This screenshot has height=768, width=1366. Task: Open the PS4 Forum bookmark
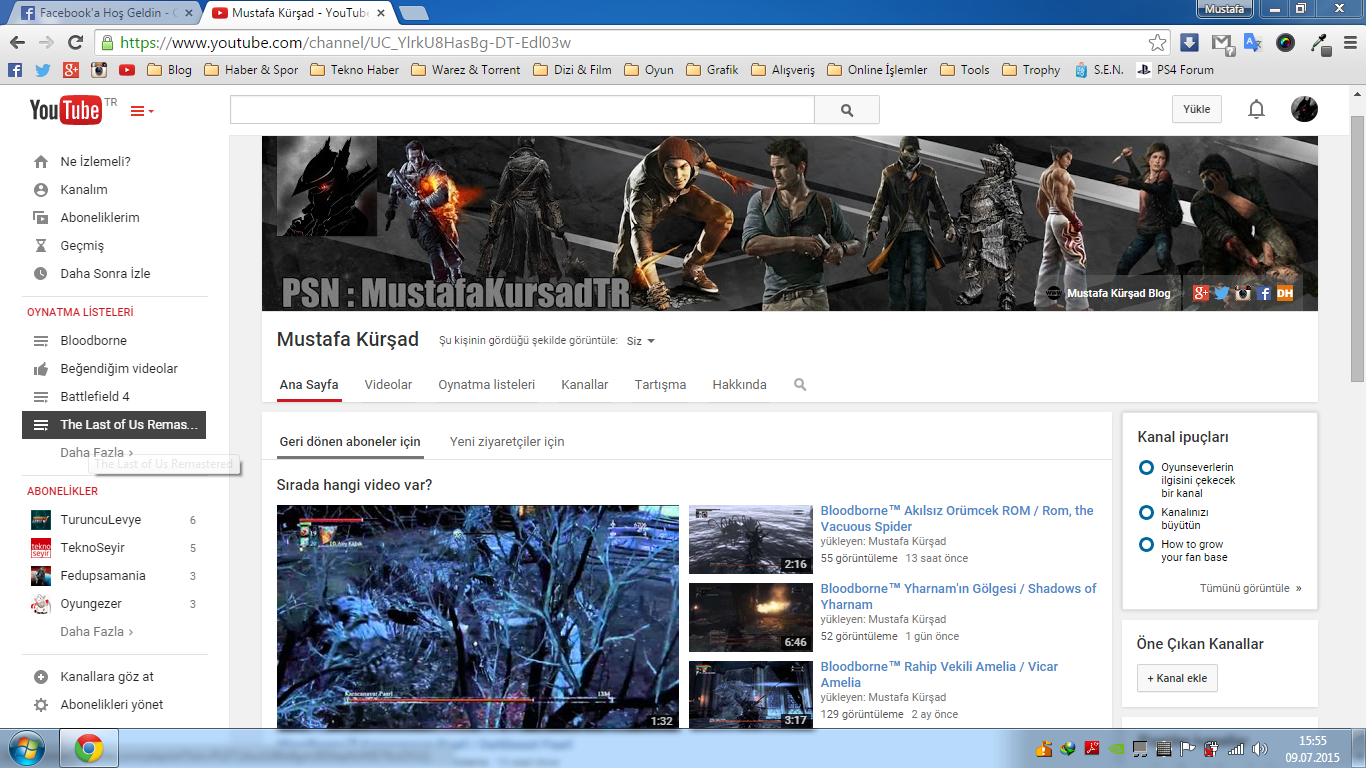[1174, 70]
